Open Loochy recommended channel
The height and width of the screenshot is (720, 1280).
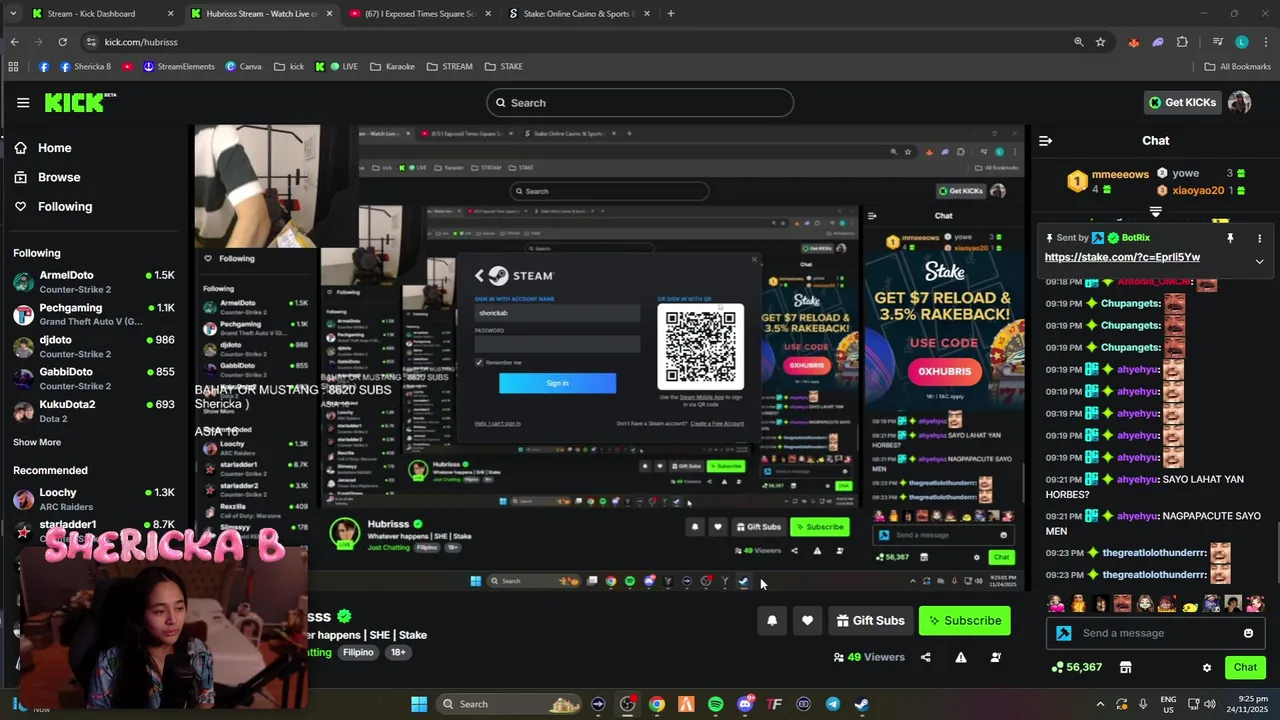pos(94,498)
